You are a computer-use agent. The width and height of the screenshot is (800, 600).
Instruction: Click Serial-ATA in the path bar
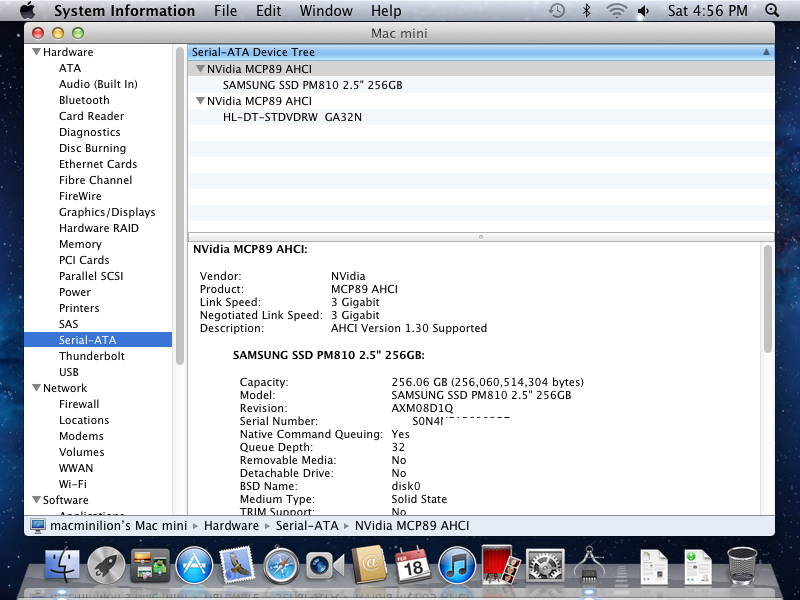tap(307, 526)
